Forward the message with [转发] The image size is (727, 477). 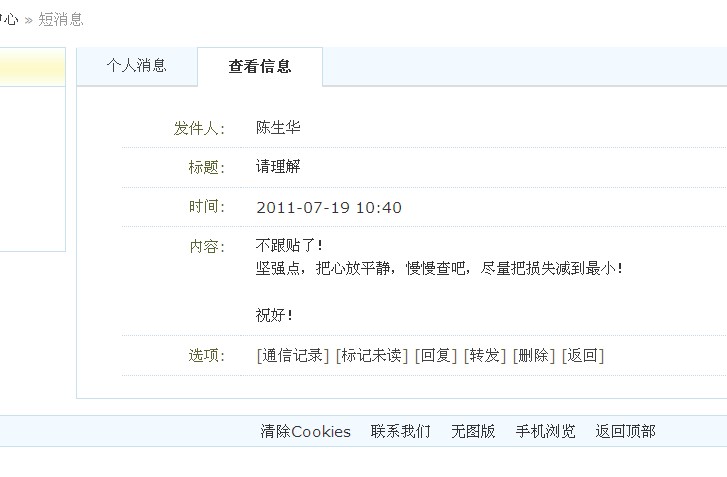(x=485, y=356)
